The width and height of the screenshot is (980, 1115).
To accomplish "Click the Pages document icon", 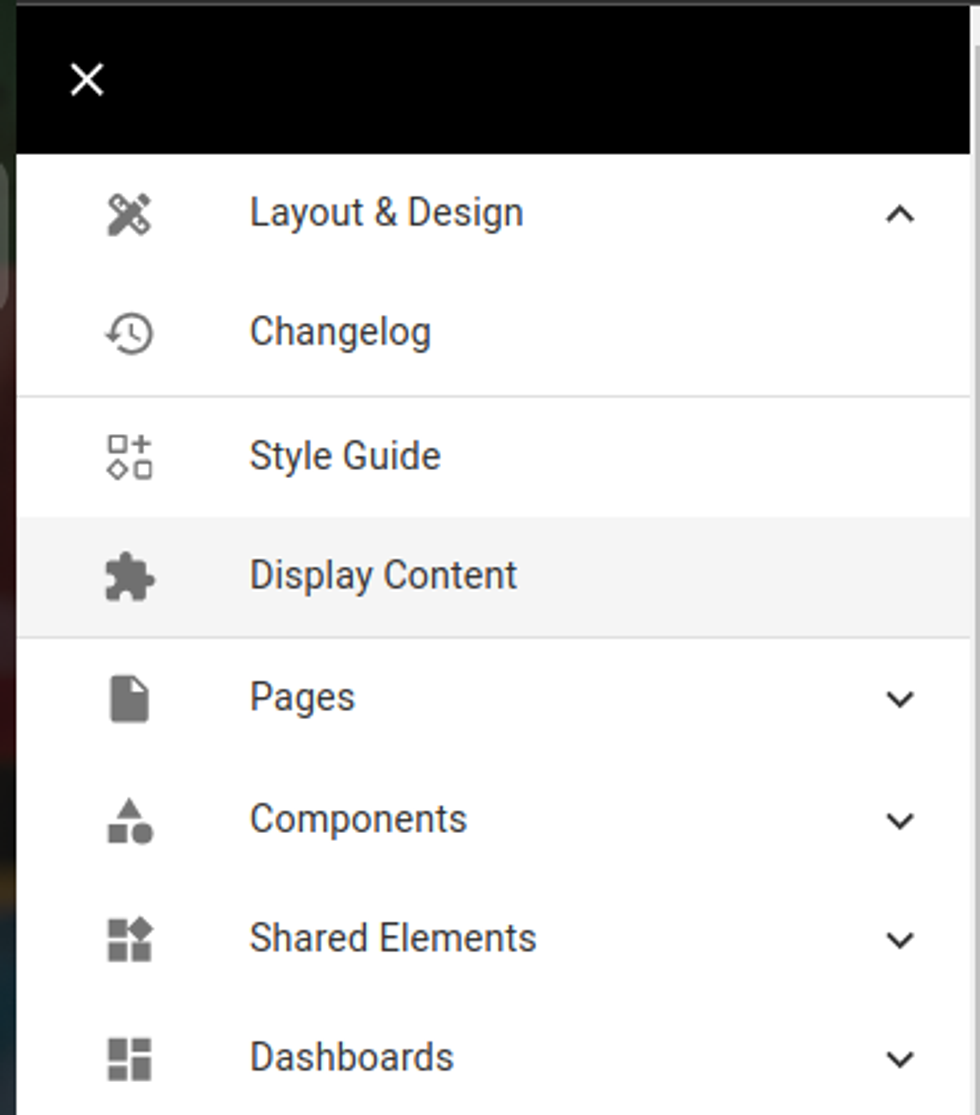I will pyautogui.click(x=127, y=697).
